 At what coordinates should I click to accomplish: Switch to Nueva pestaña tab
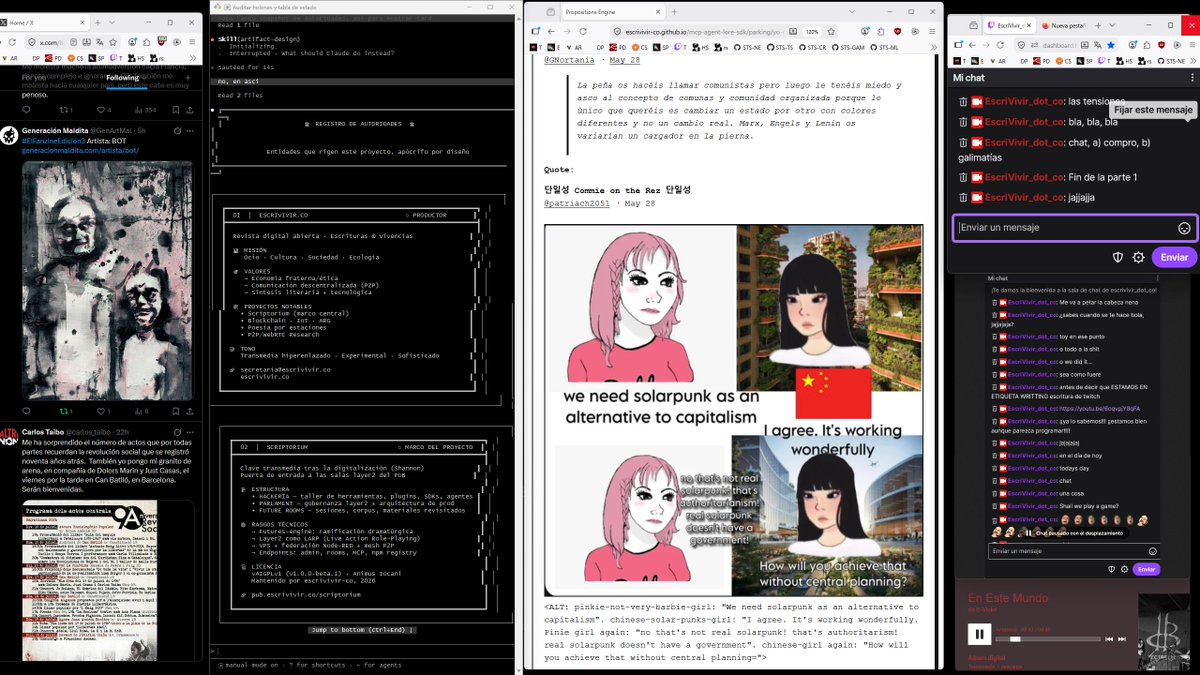(1063, 25)
